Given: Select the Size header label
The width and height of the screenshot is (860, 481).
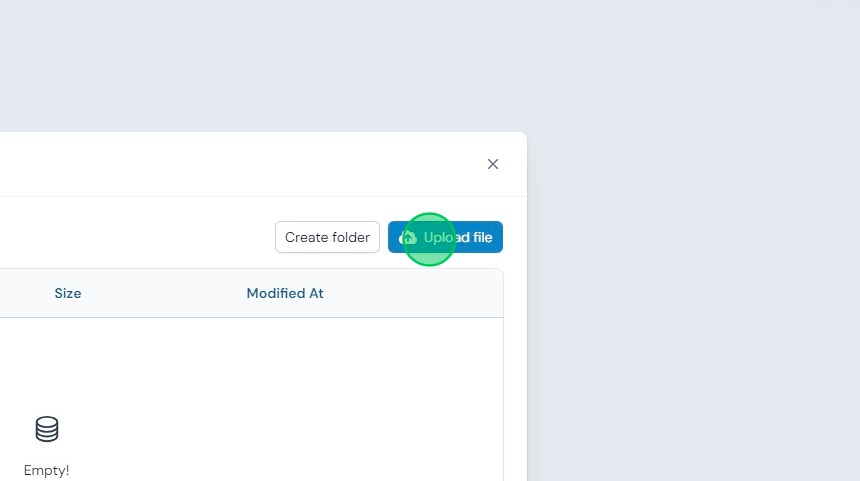Looking at the screenshot, I should (68, 293).
